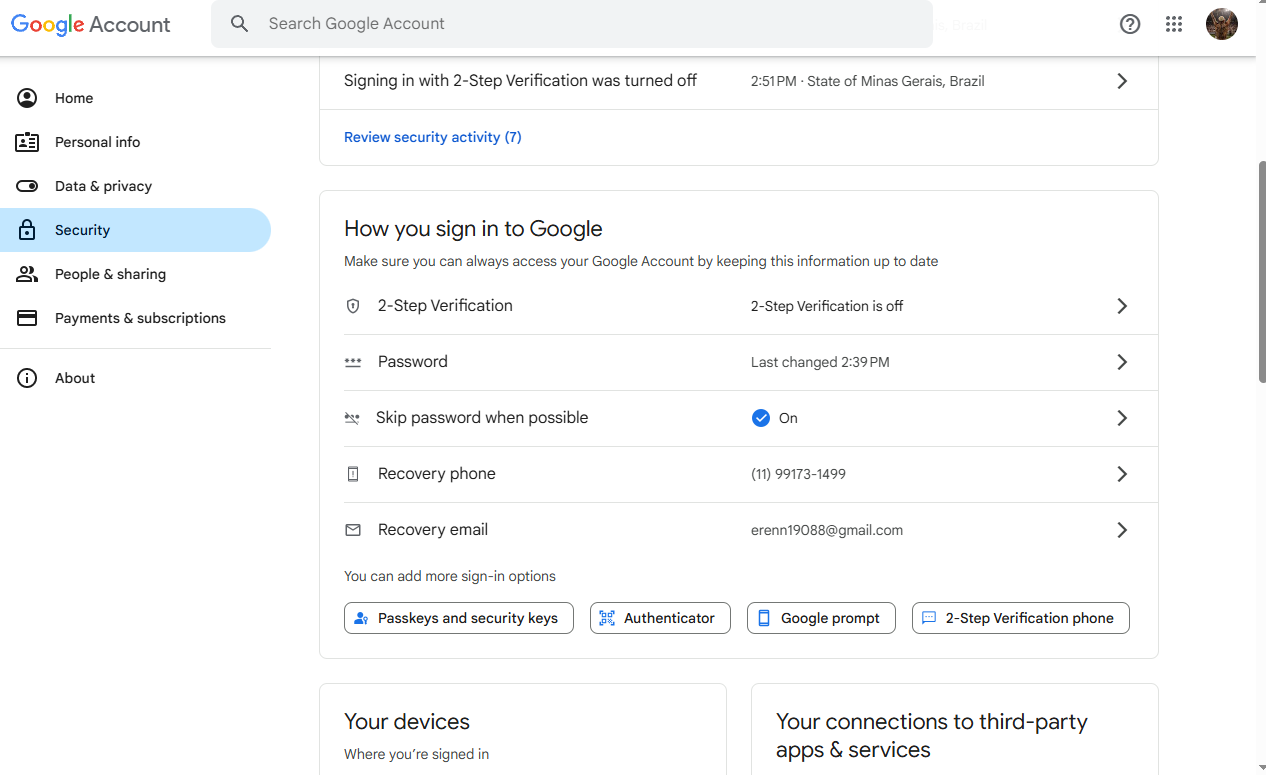
Task: Click the Security lock icon
Action: 27,230
